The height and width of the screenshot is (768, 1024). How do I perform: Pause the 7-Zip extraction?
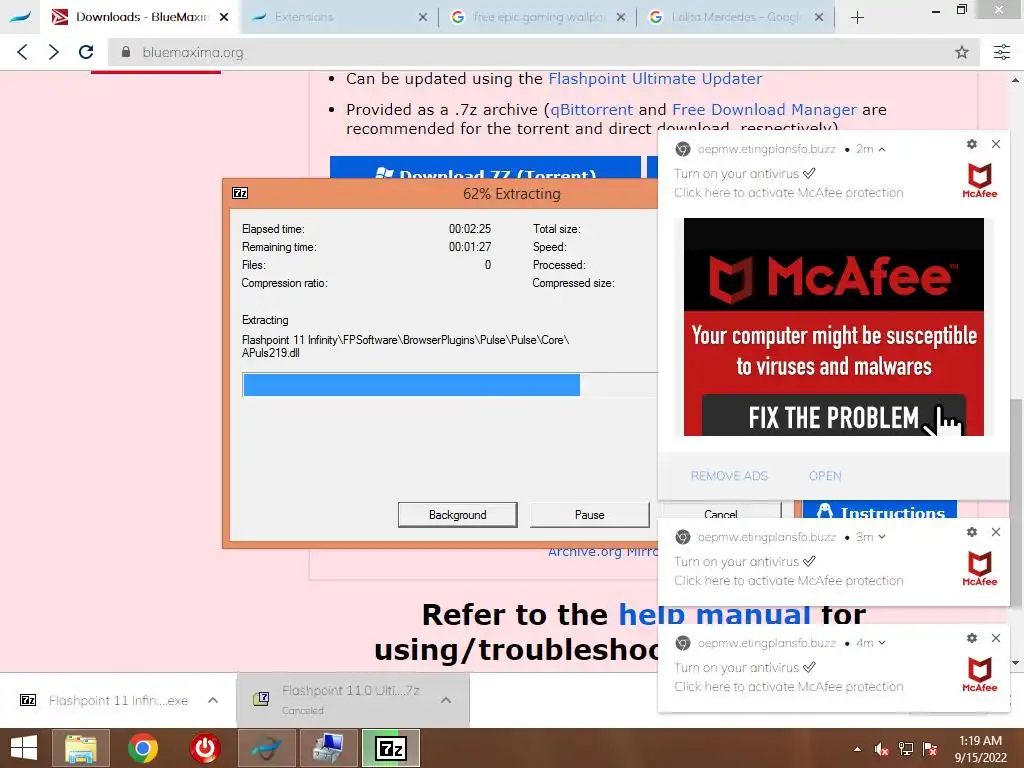pos(590,515)
